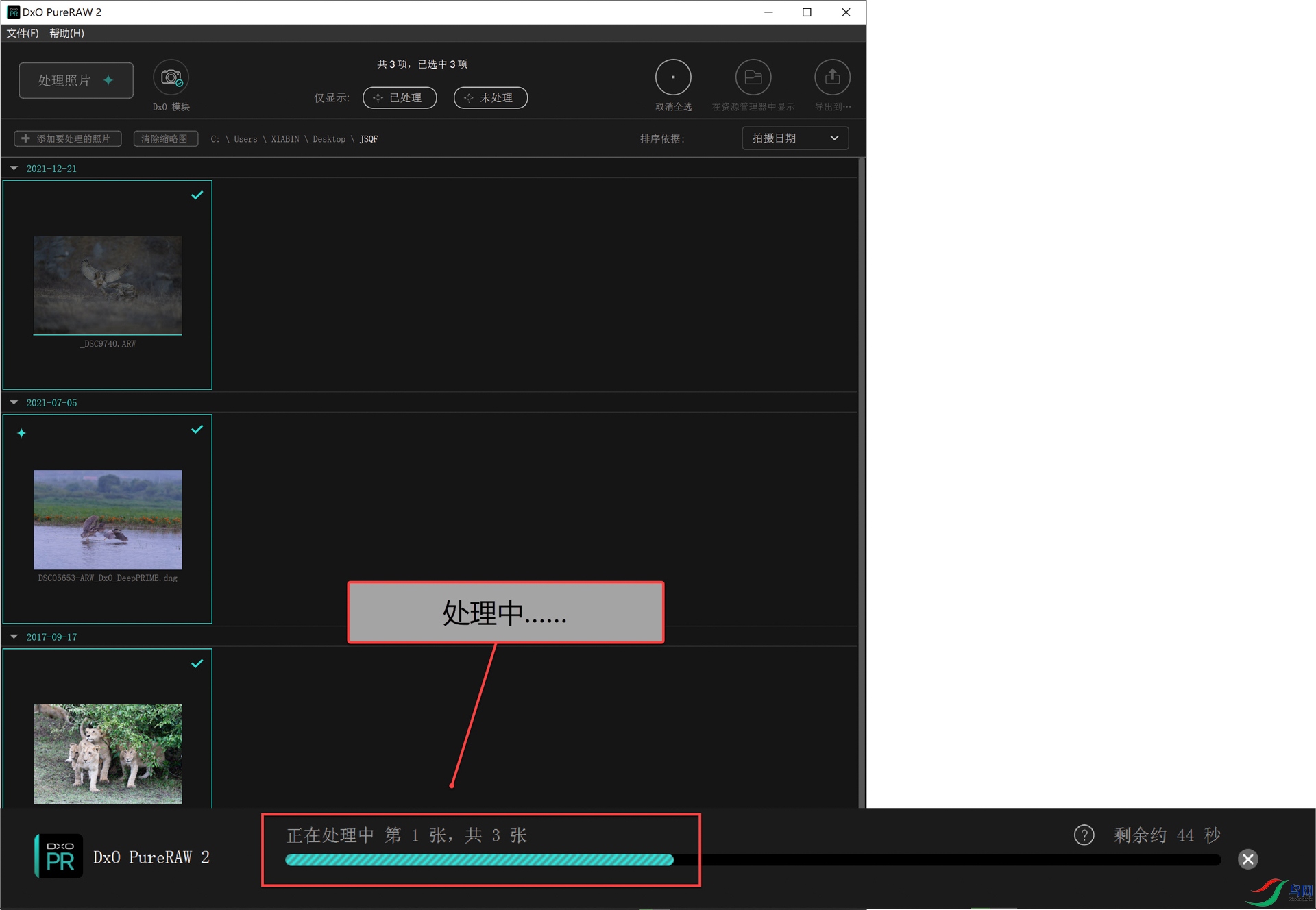Click the DxO PR logo icon
1316x910 pixels.
(x=59, y=856)
